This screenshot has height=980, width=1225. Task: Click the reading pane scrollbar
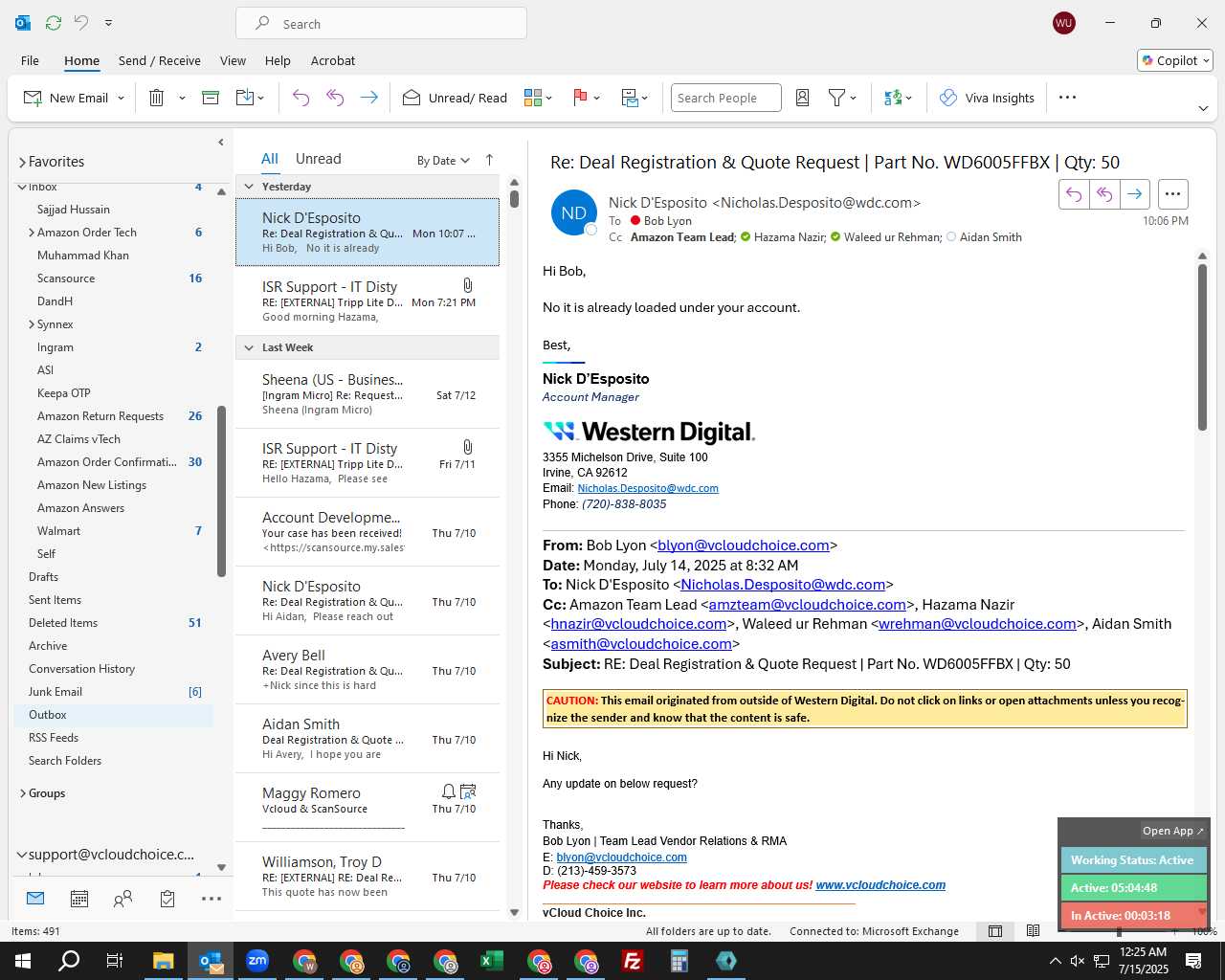coord(1202,346)
